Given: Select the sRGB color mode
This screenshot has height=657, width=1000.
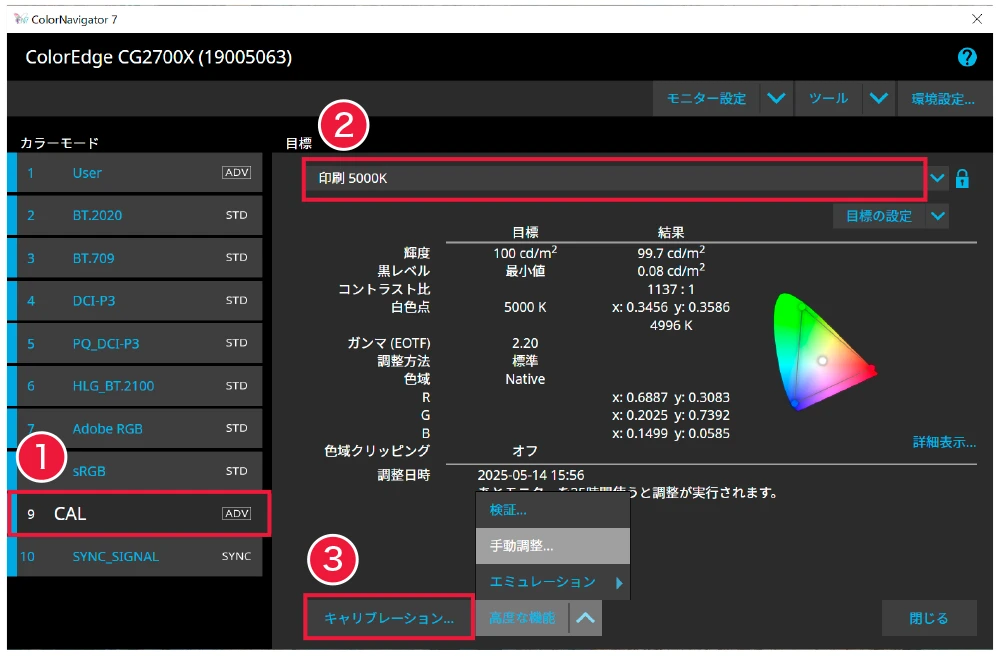Looking at the screenshot, I should coord(135,471).
